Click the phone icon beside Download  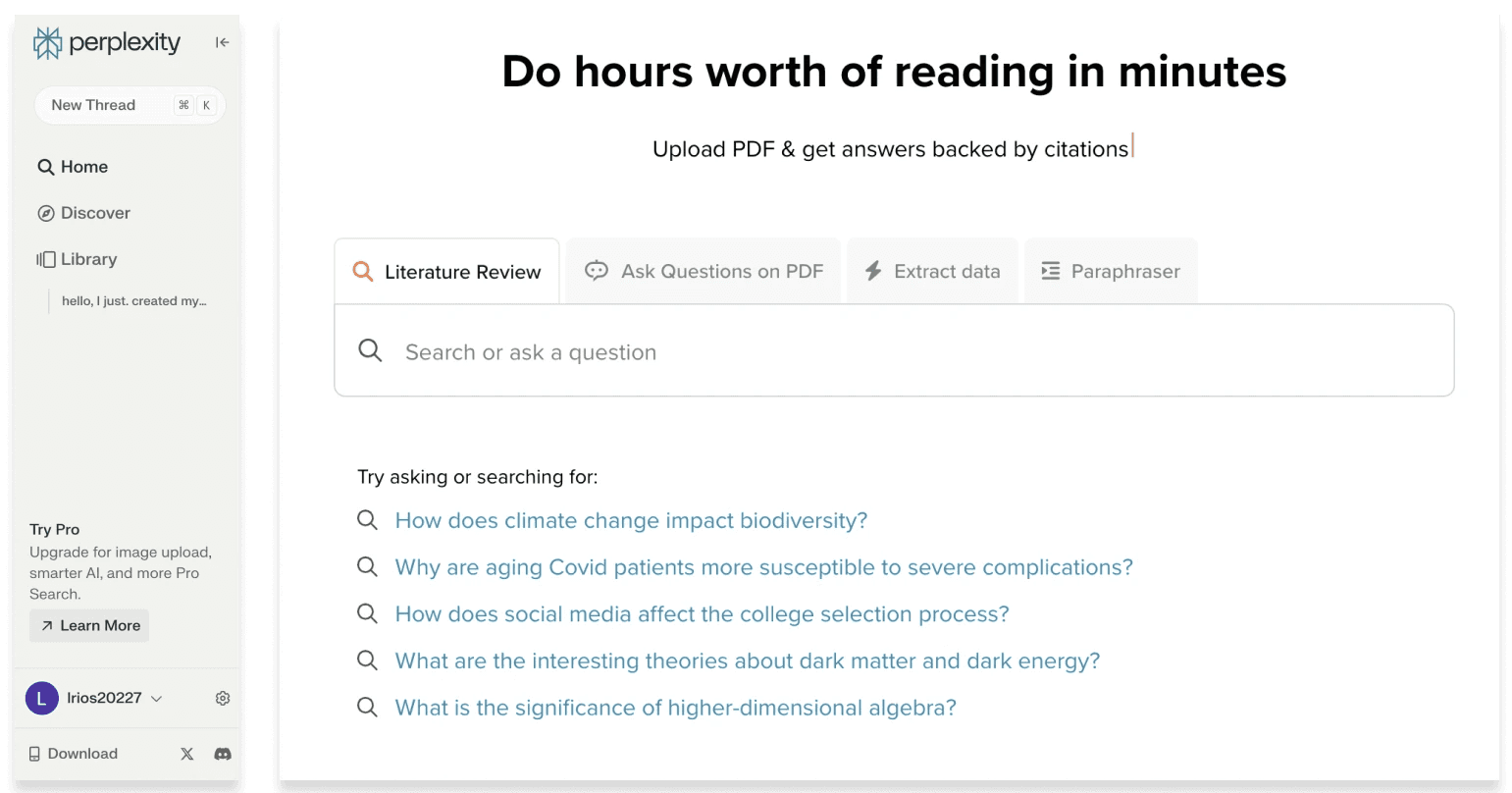click(x=35, y=754)
